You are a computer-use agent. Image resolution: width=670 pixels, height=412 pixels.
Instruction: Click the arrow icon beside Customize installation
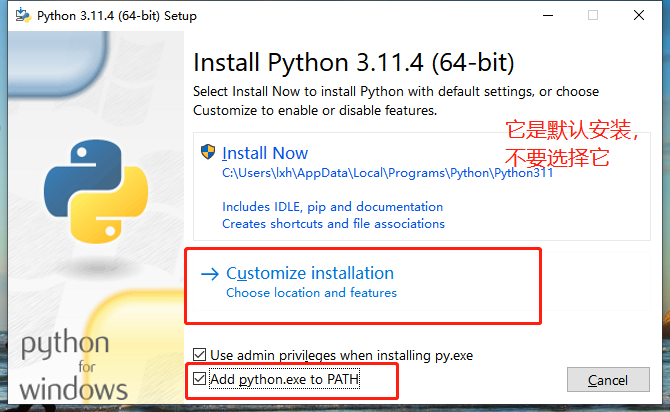210,274
